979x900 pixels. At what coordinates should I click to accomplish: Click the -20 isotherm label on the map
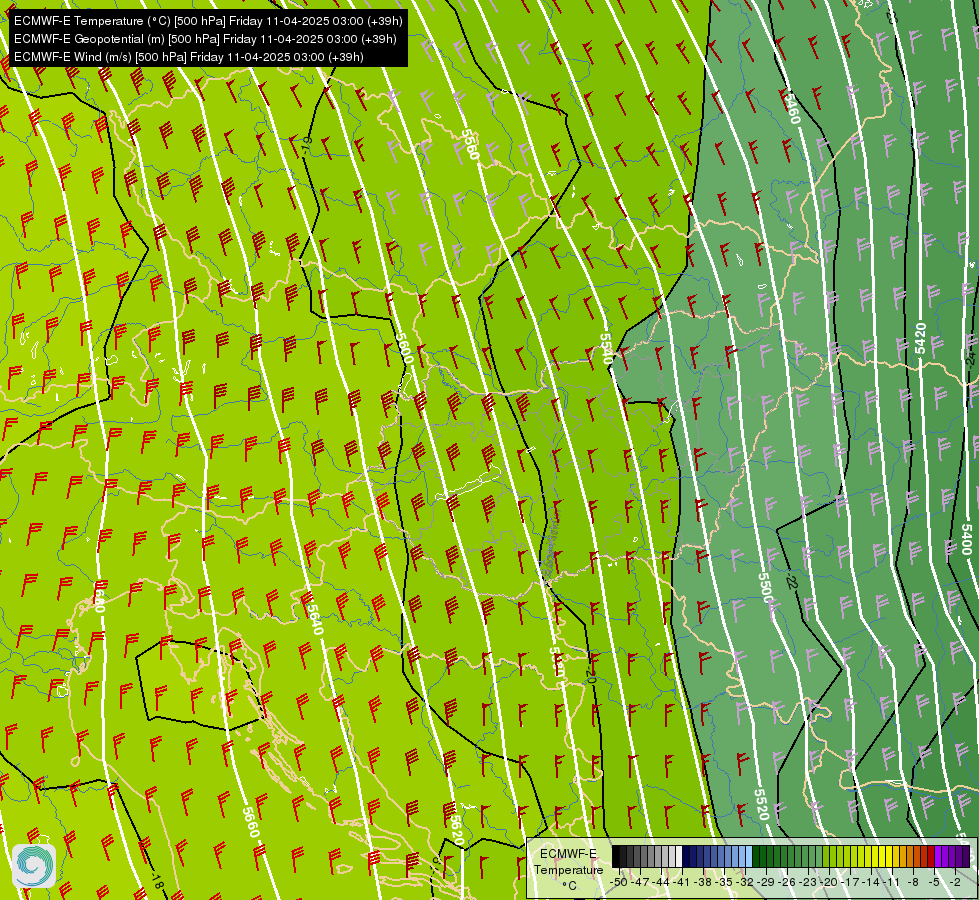click(x=591, y=676)
